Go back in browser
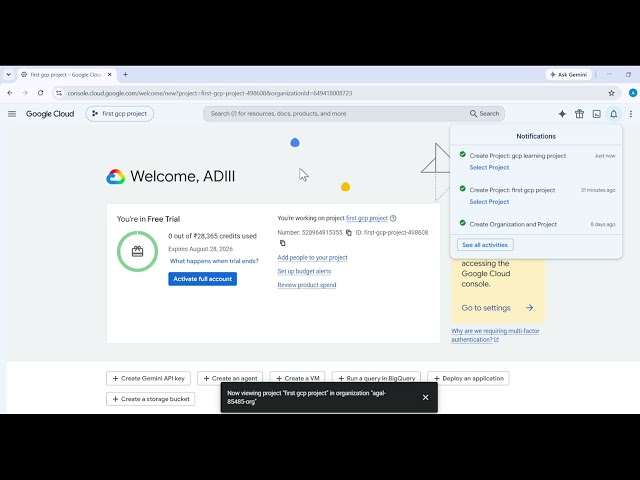The width and height of the screenshot is (640, 480). tap(10, 93)
